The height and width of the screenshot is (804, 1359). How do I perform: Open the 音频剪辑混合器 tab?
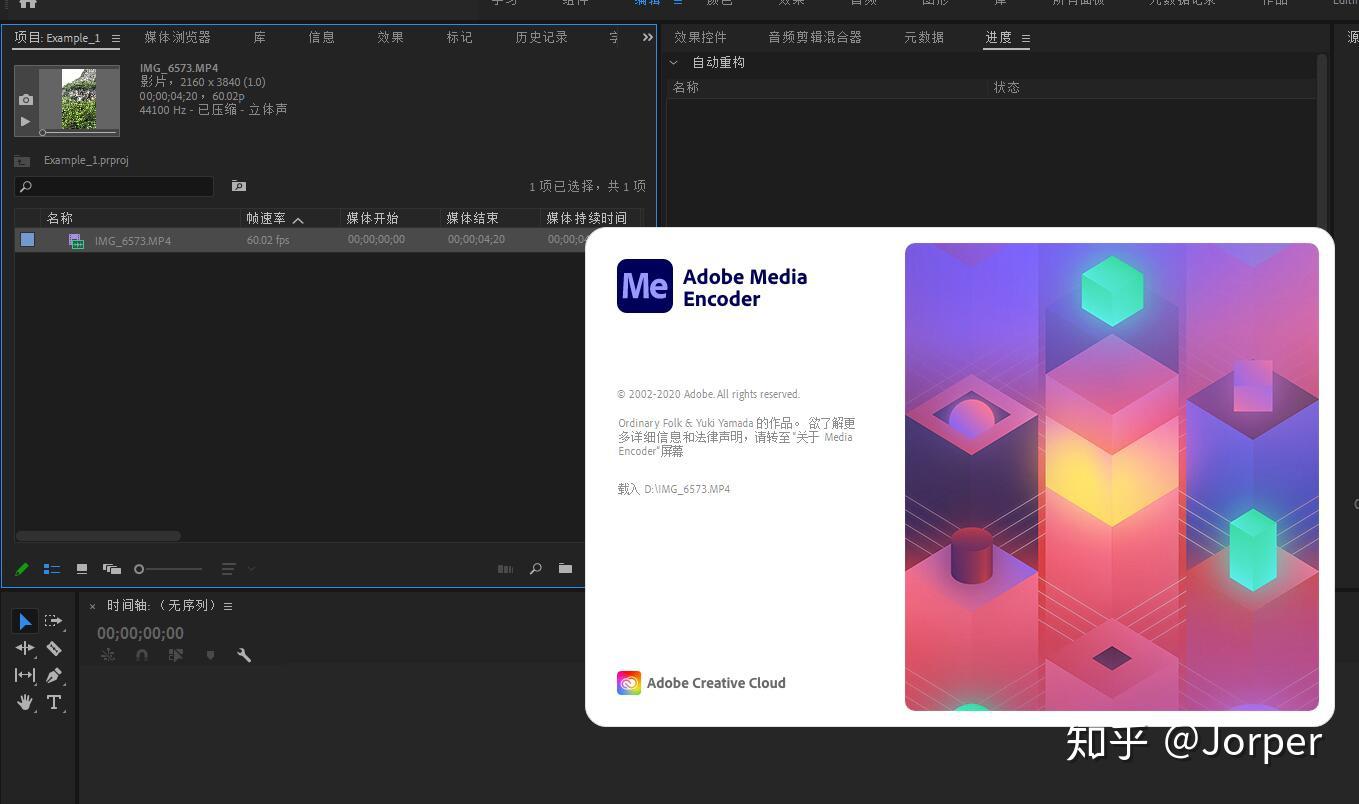(x=815, y=37)
